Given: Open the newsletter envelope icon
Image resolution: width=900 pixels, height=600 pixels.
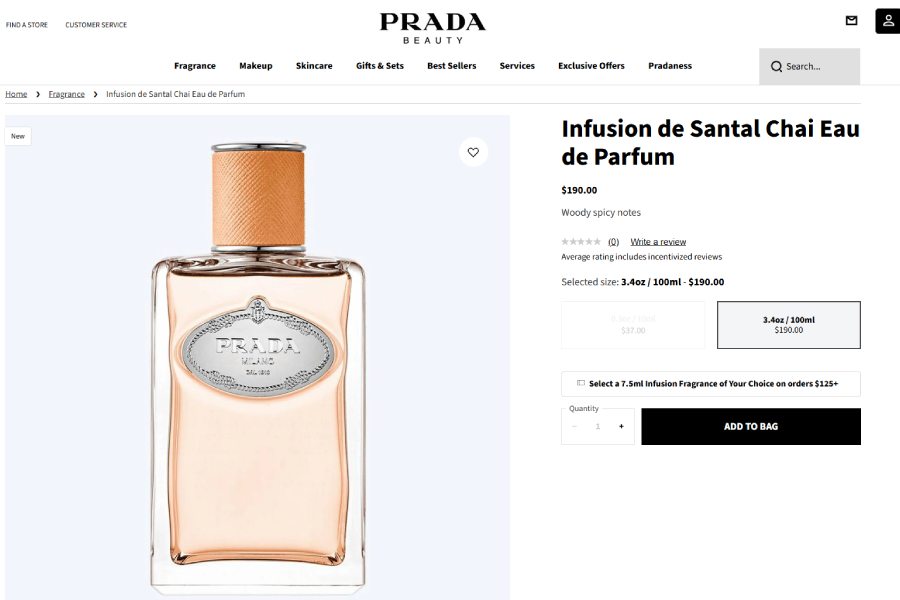Looking at the screenshot, I should (852, 21).
